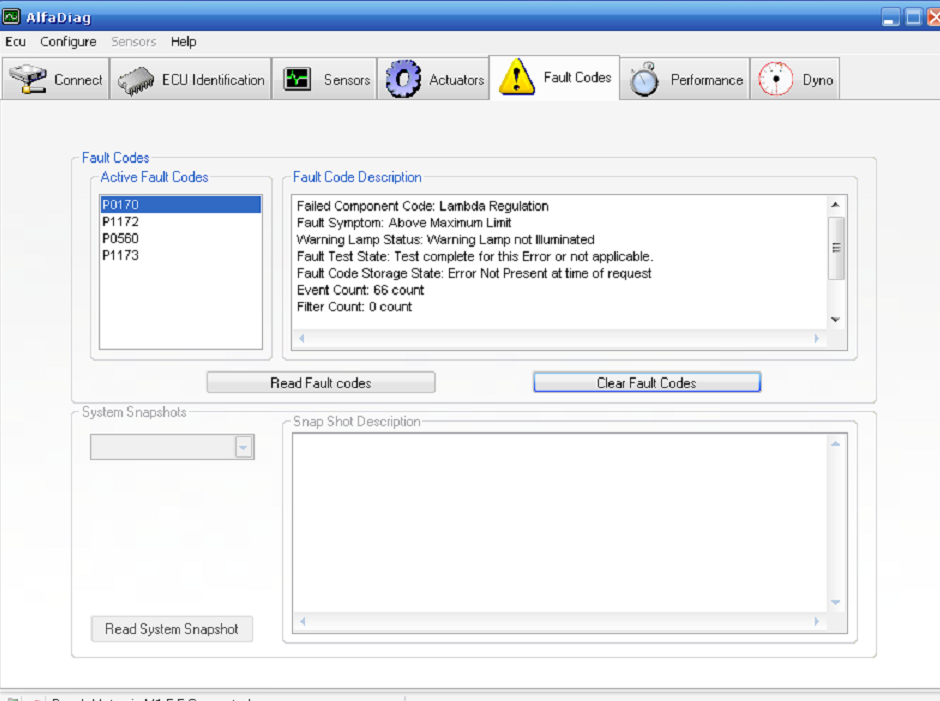Click fault description scroll right arrow
This screenshot has width=940, height=701.
[x=817, y=338]
